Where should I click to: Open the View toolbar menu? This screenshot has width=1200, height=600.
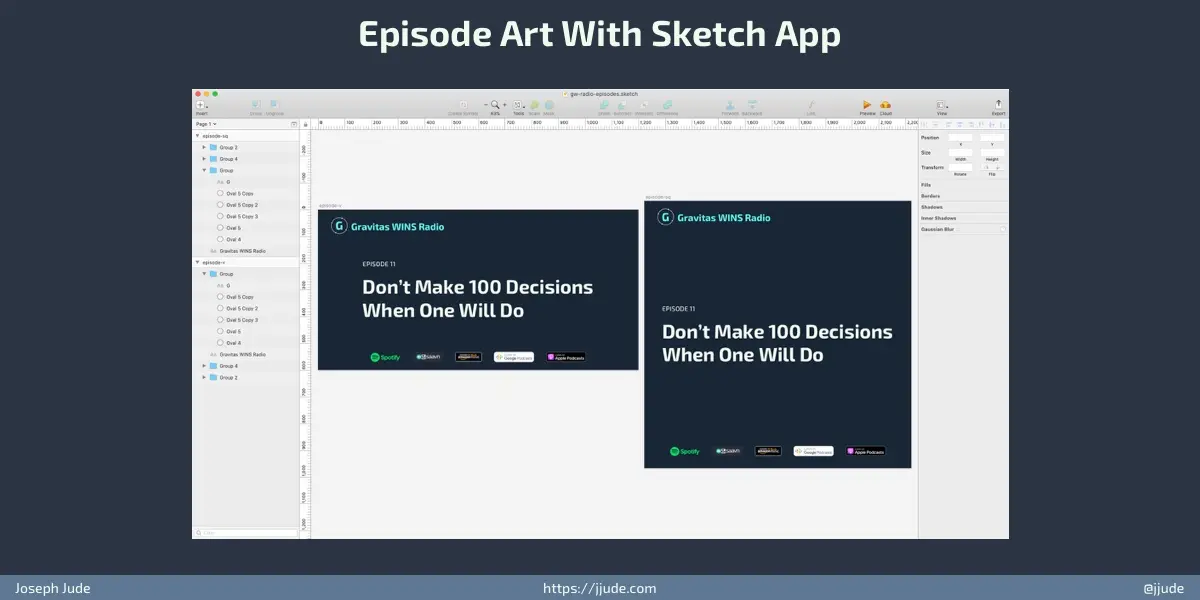tap(941, 105)
